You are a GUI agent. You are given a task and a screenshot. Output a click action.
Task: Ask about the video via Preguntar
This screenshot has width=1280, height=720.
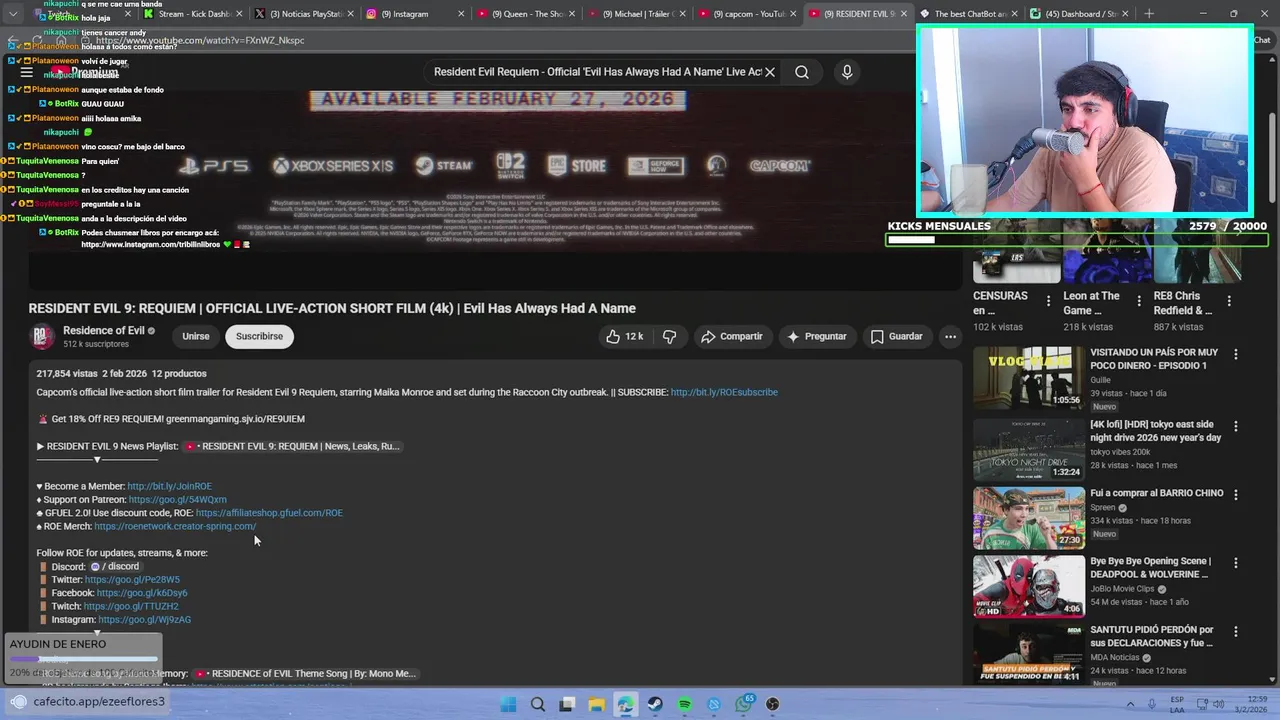[x=817, y=337]
